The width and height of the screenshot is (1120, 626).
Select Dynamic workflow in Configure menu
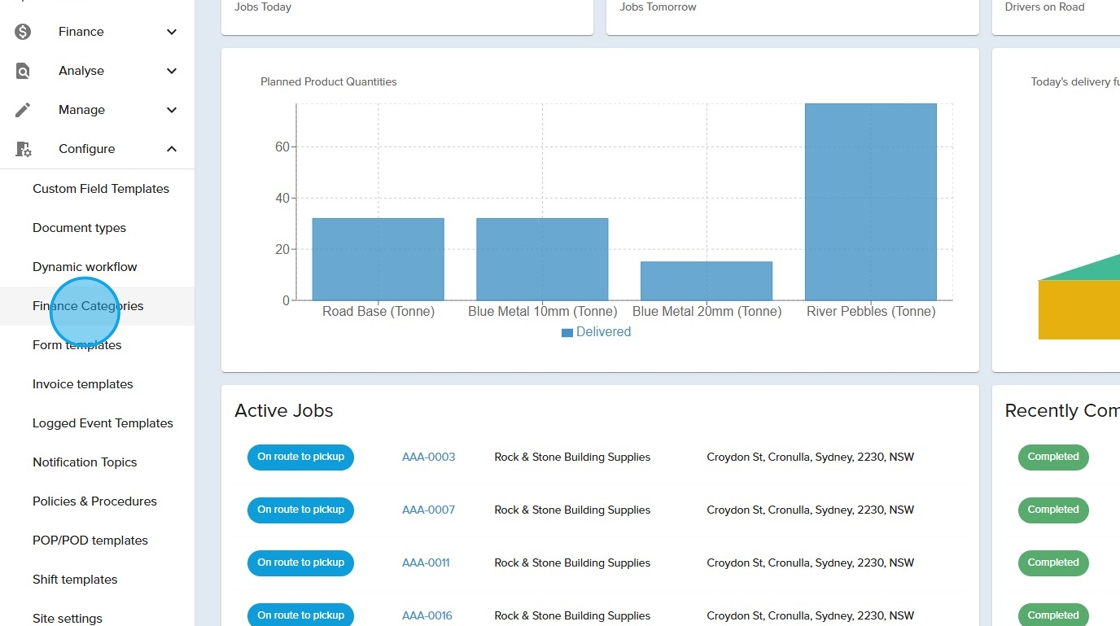[x=84, y=267]
